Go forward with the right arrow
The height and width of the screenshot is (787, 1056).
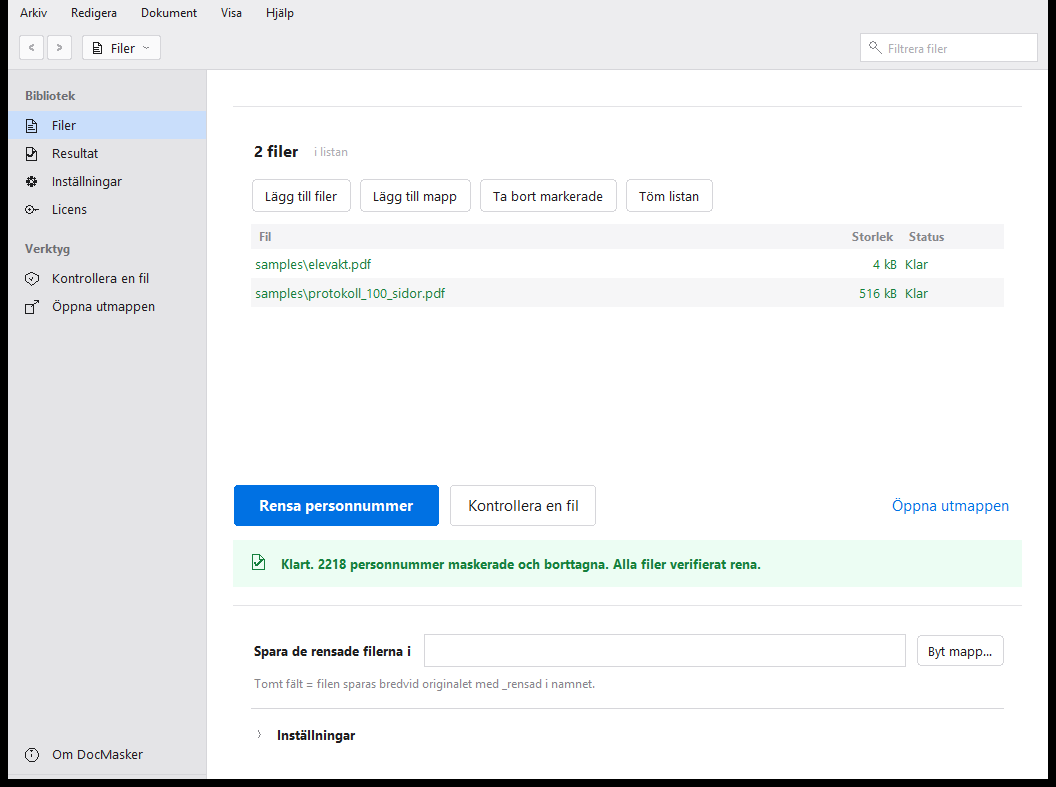pyautogui.click(x=59, y=48)
